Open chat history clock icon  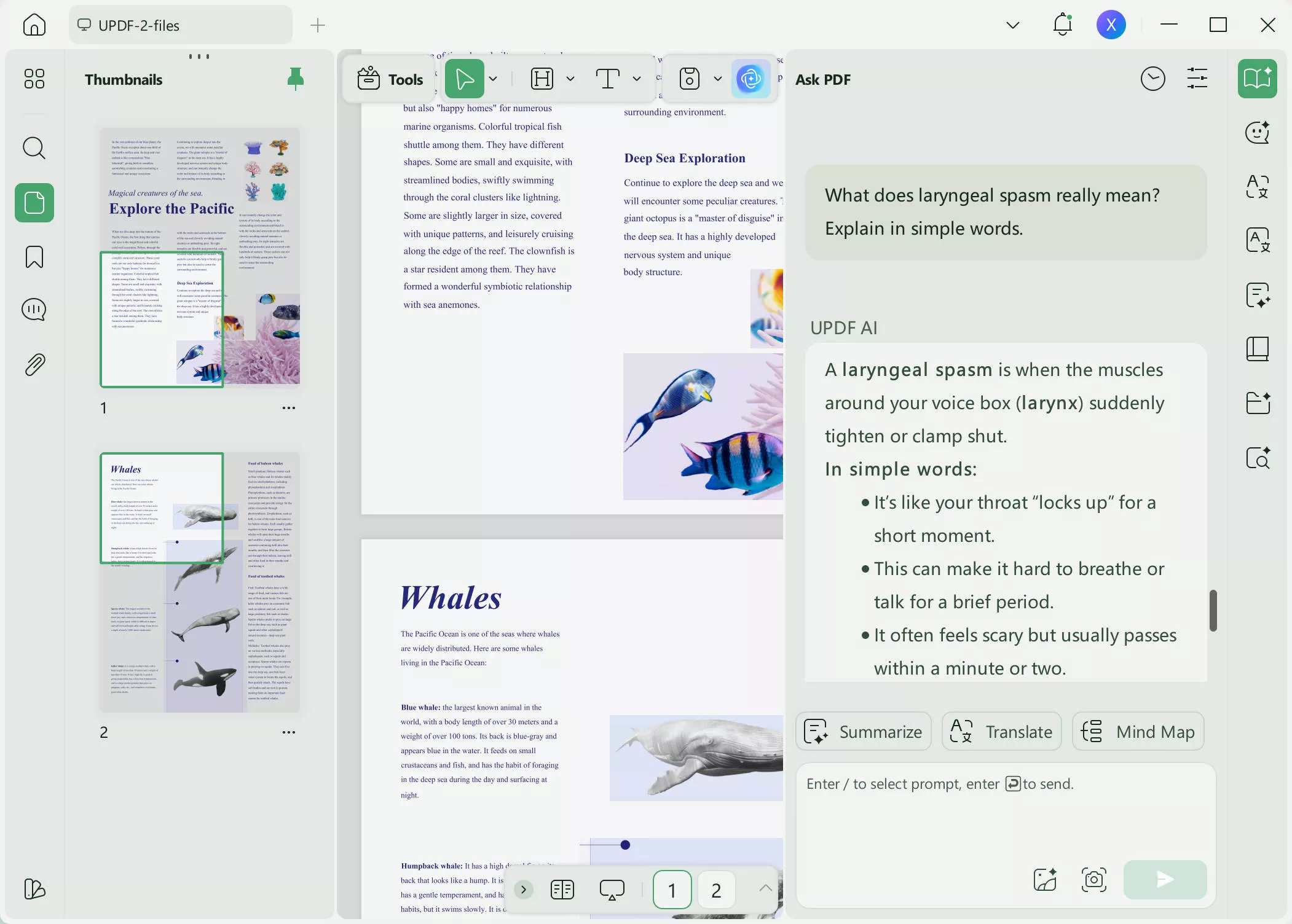click(x=1152, y=79)
